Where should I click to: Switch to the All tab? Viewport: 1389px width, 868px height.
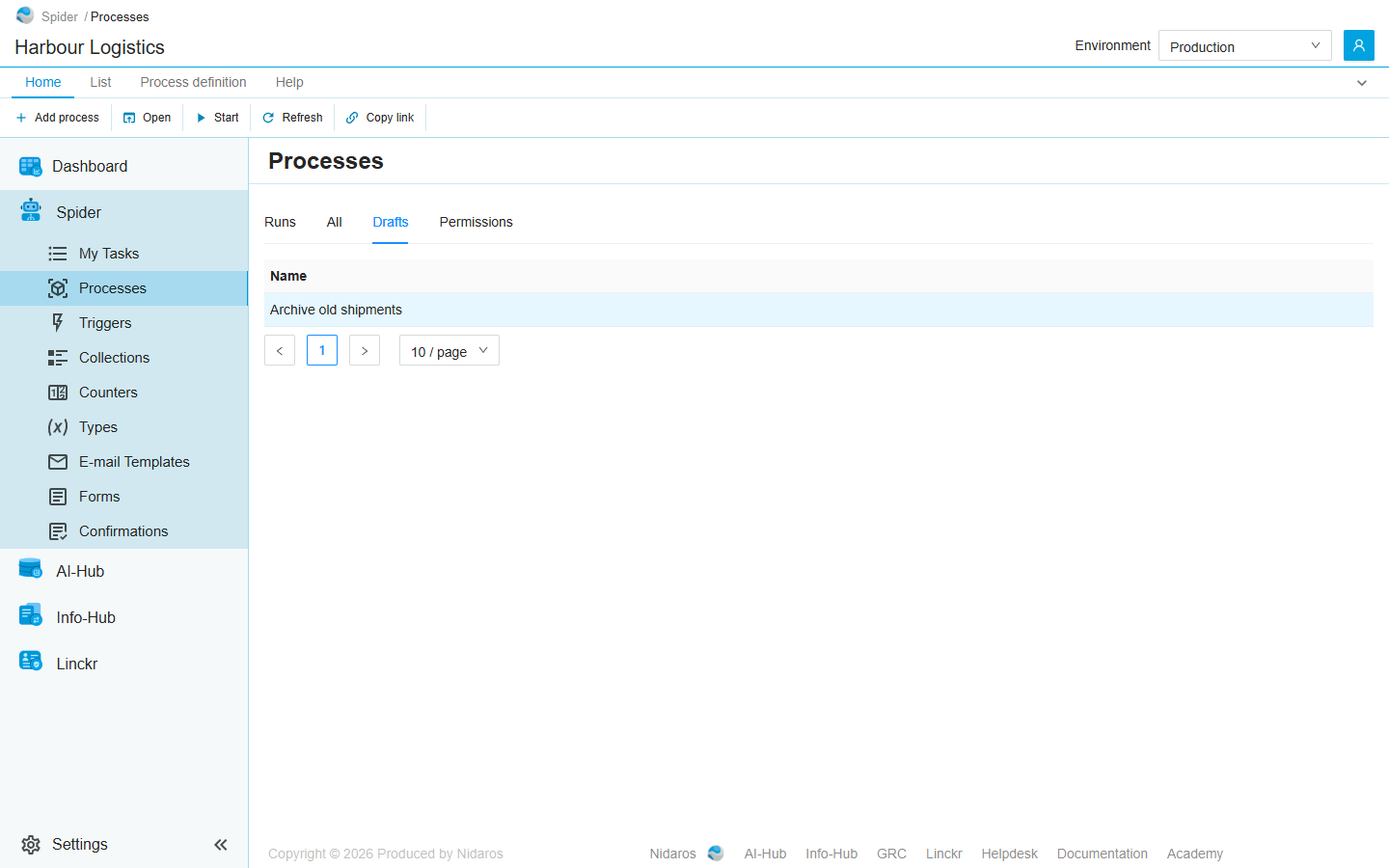click(x=335, y=222)
